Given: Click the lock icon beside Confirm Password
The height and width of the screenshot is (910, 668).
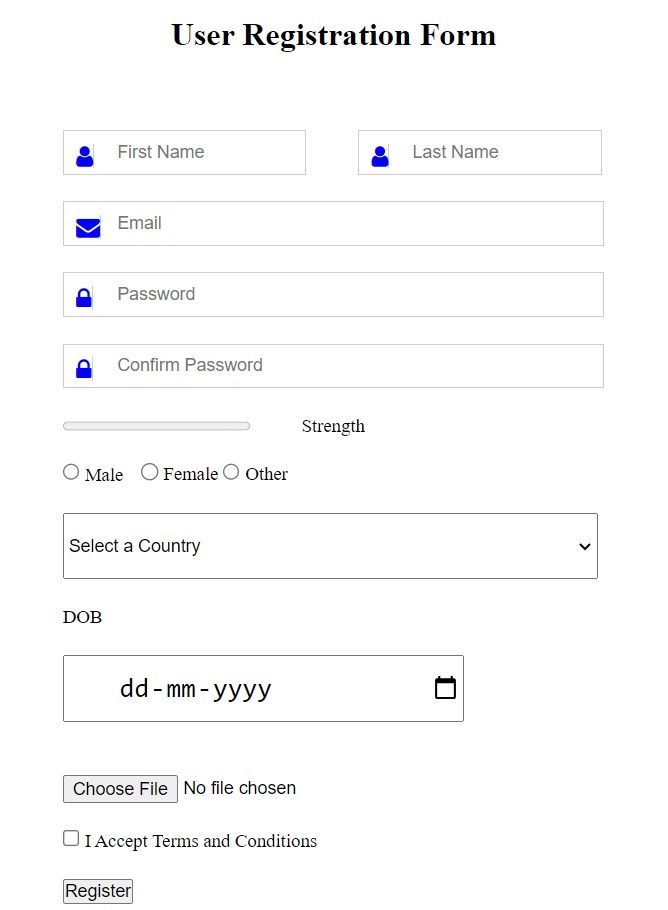Looking at the screenshot, I should [x=84, y=369].
